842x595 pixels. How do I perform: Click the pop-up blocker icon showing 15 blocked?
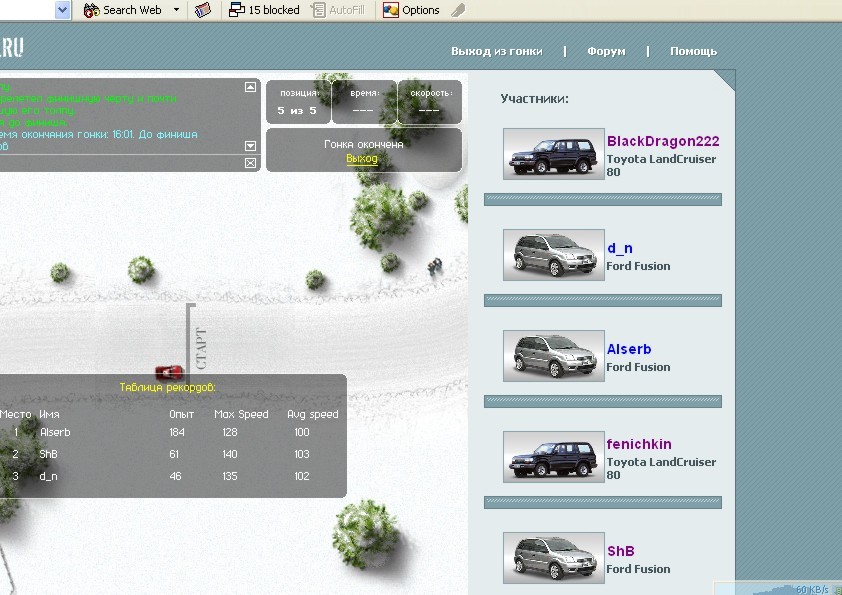tap(237, 10)
